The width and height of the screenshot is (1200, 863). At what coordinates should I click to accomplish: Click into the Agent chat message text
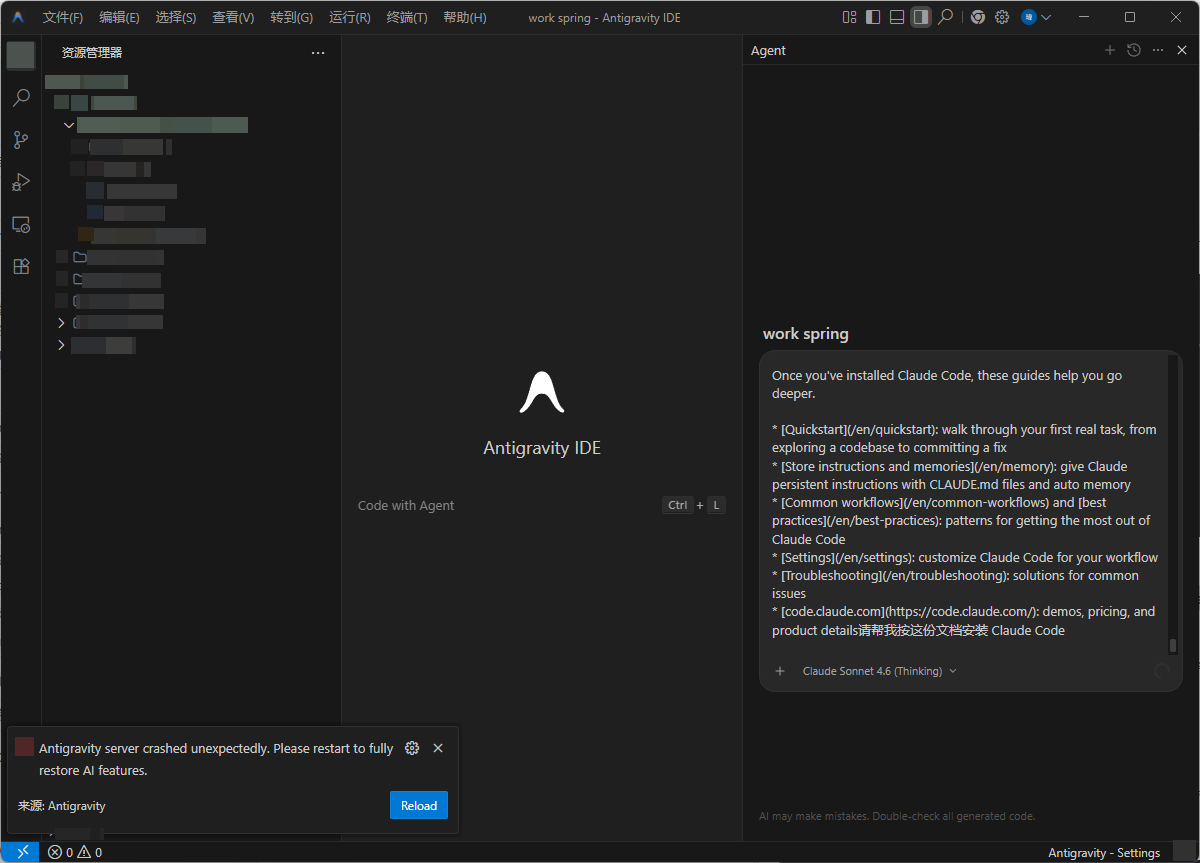coord(964,502)
